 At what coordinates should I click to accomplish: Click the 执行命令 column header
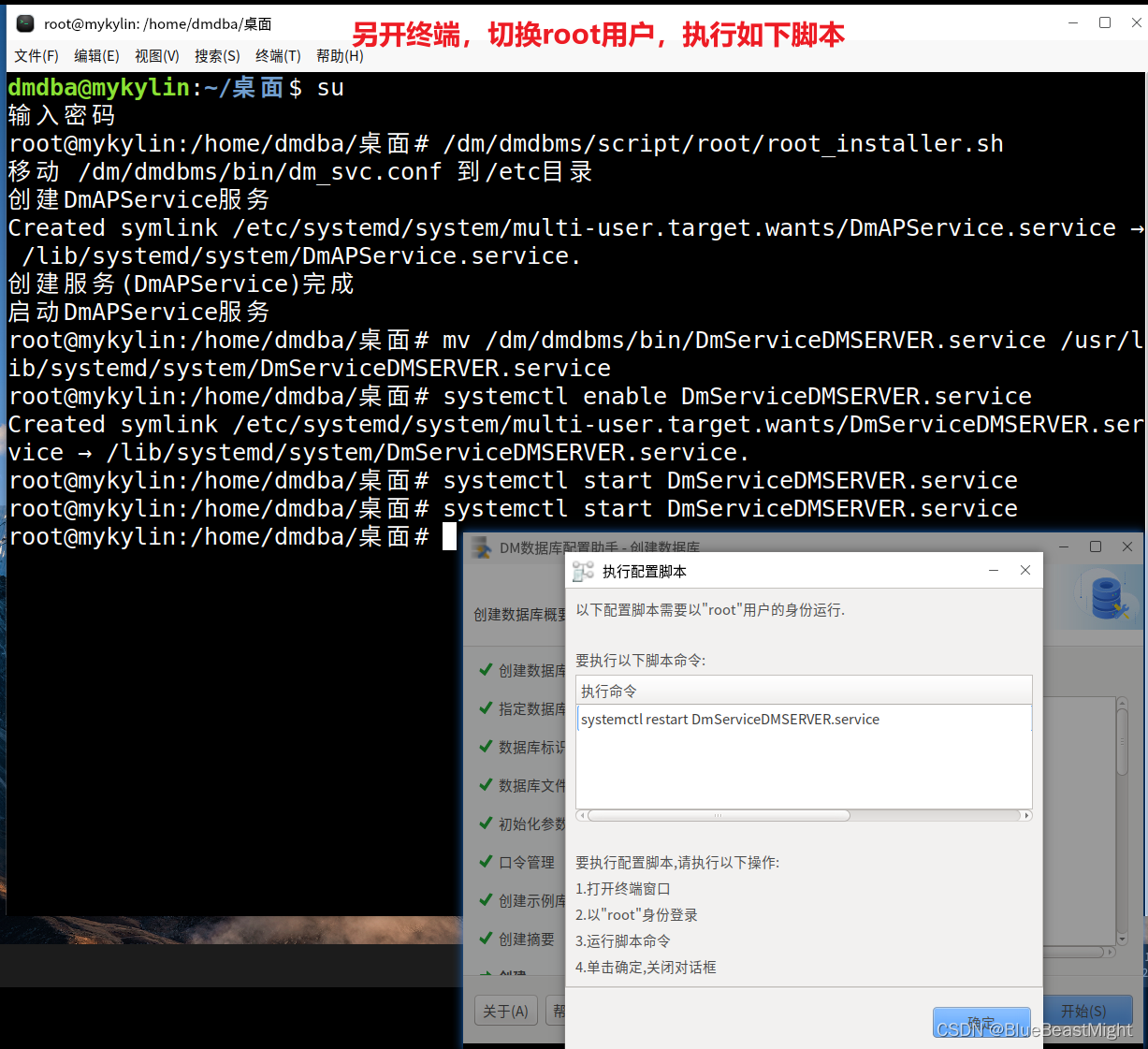pos(805,691)
